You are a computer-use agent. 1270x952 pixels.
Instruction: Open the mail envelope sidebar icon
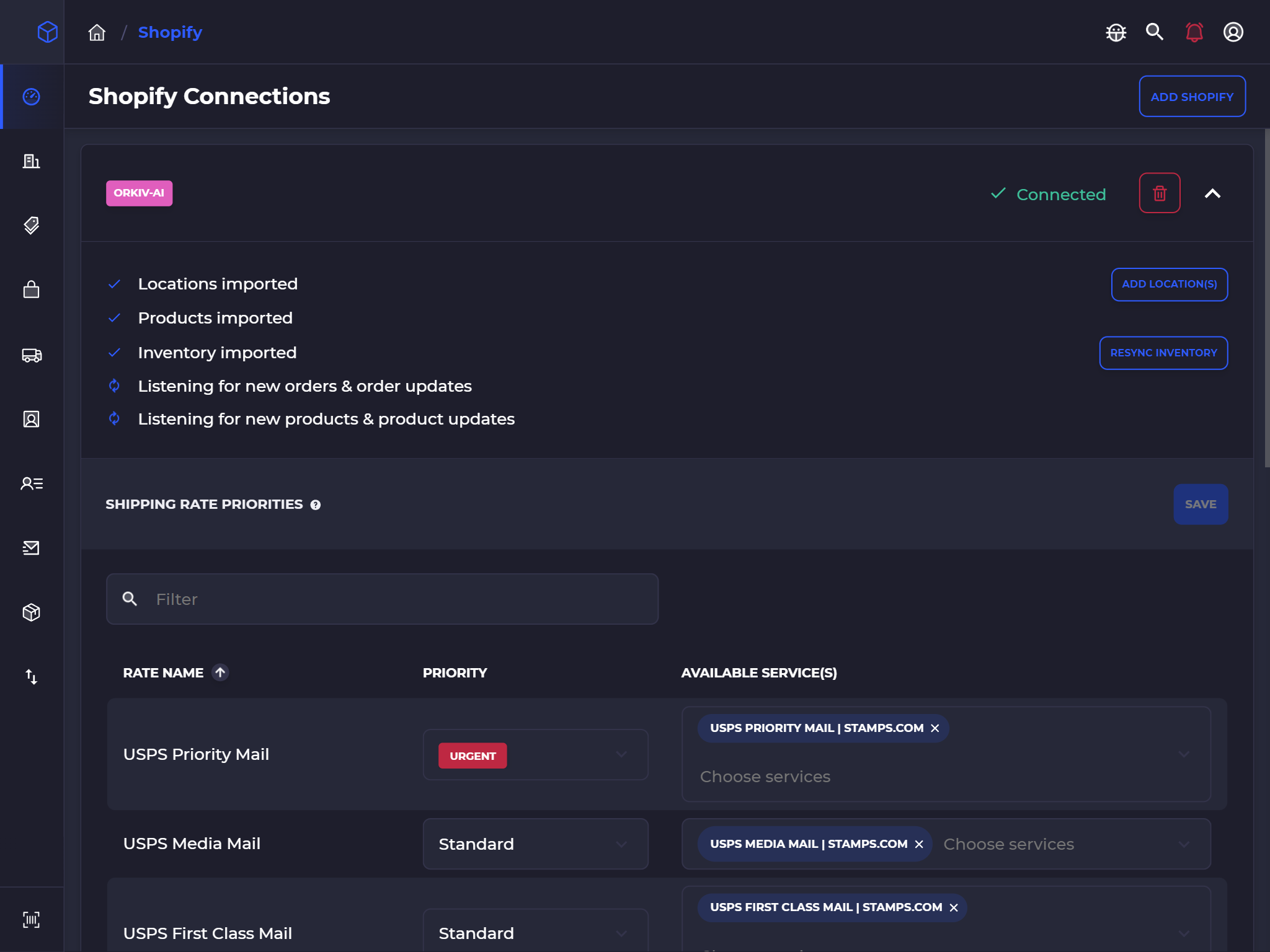pos(32,548)
